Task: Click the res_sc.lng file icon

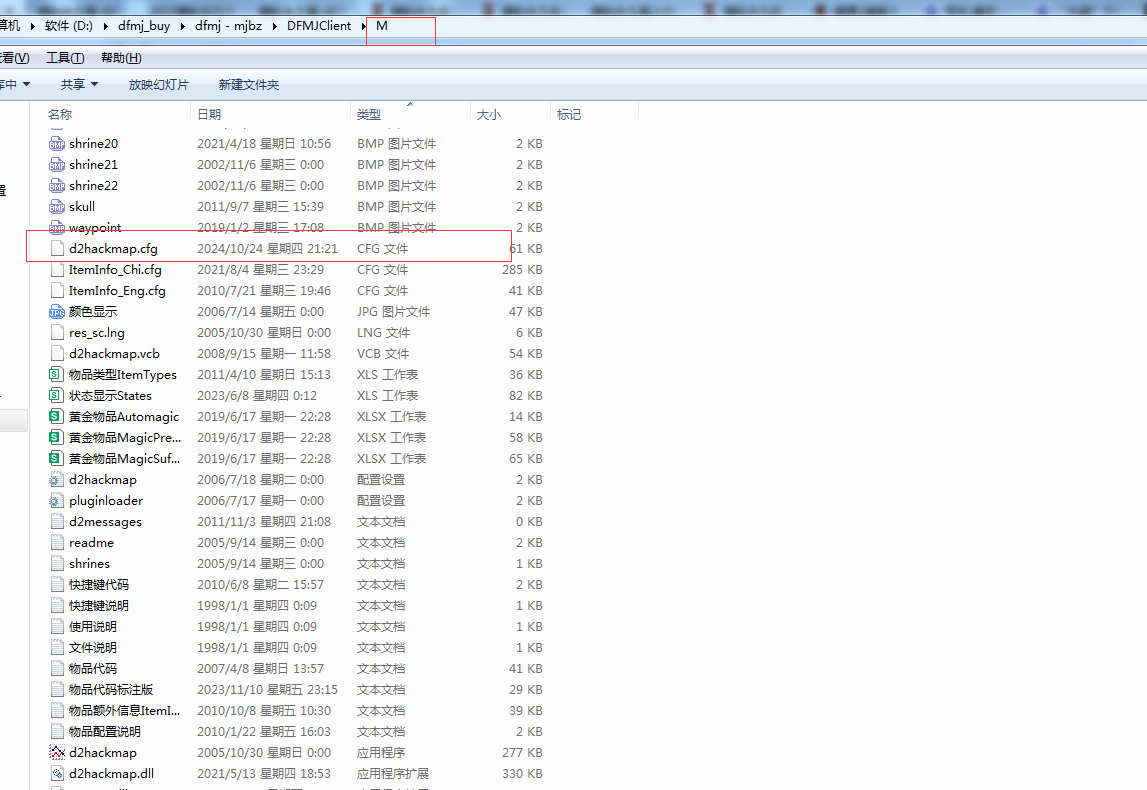Action: coord(57,333)
